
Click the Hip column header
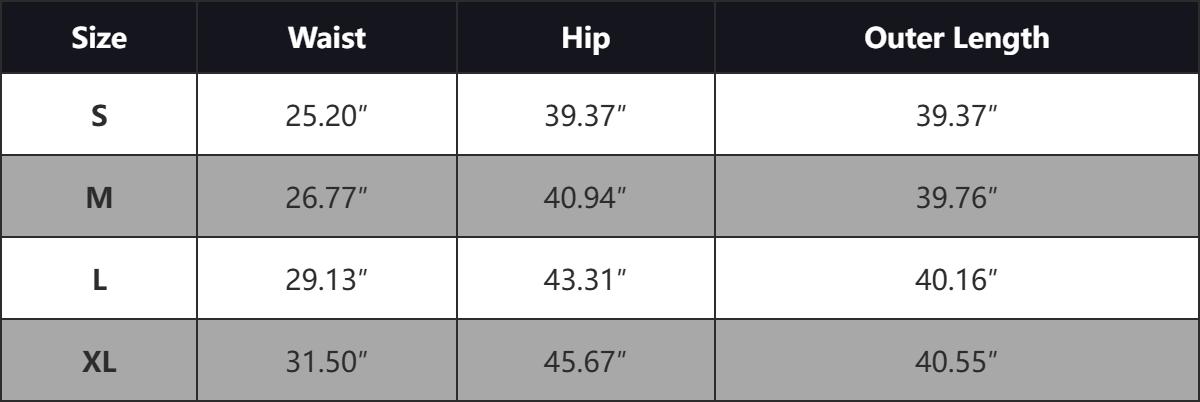(x=586, y=38)
